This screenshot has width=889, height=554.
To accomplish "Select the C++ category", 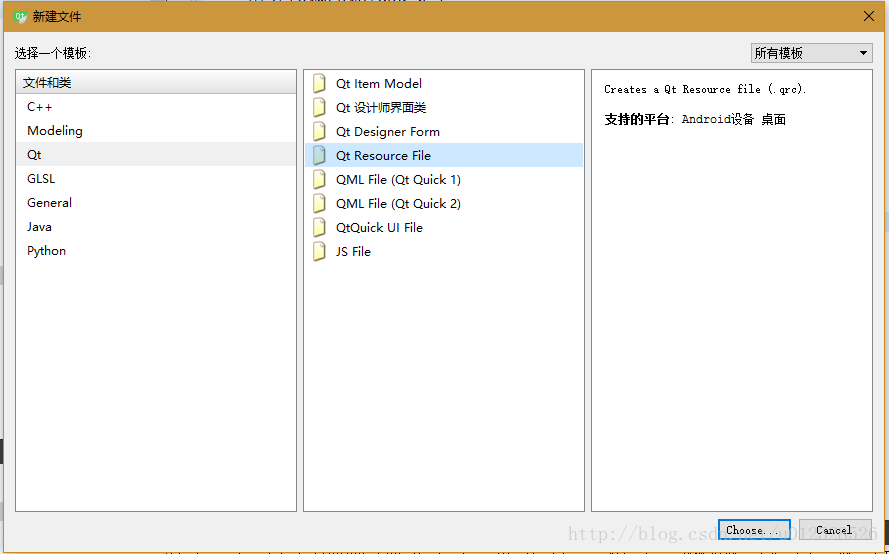I will pyautogui.click(x=156, y=107).
